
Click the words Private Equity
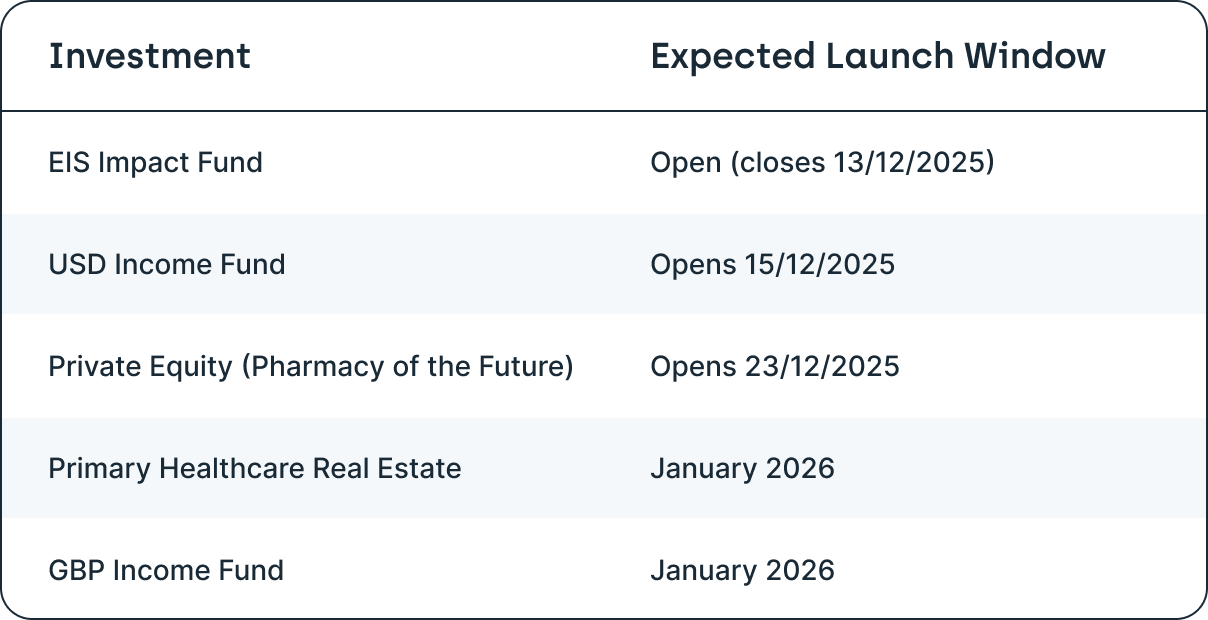click(x=141, y=366)
